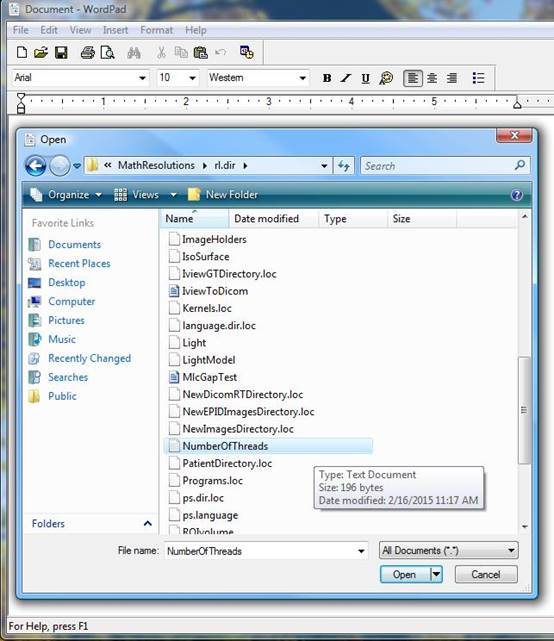Image resolution: width=554 pixels, height=641 pixels.
Task: Click the Copy icon in WordPad toolbar
Action: click(181, 52)
